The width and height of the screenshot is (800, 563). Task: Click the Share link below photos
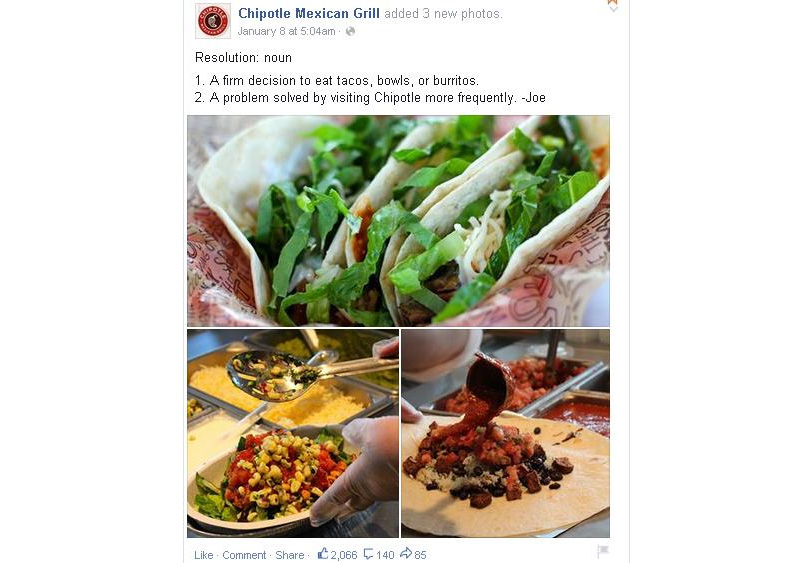point(289,555)
